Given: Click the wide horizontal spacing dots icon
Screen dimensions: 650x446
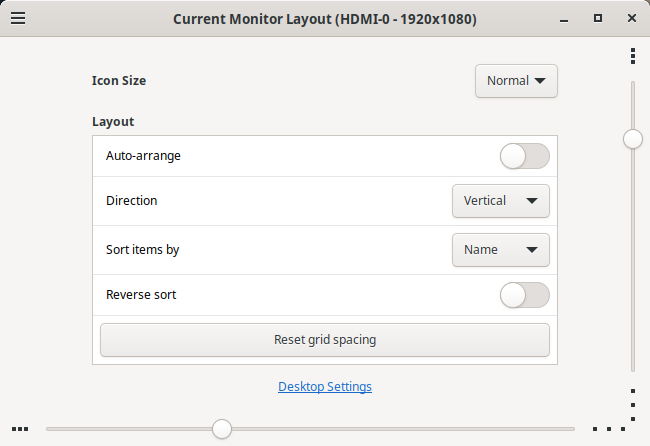Looking at the screenshot, I should 608,429.
